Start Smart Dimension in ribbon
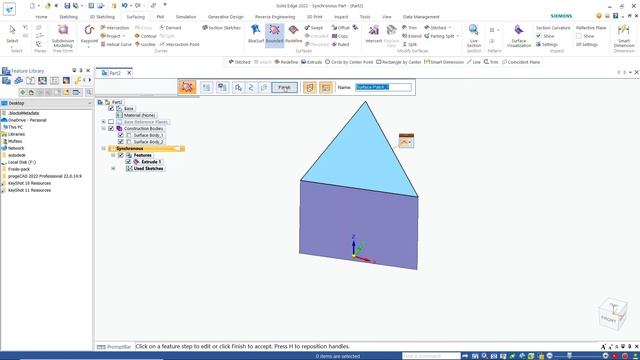Screen dimensions: 640x360 (x=624, y=35)
